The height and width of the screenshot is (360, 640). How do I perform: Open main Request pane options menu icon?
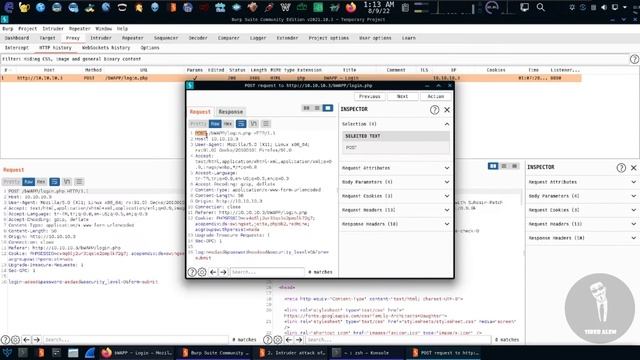point(79,182)
